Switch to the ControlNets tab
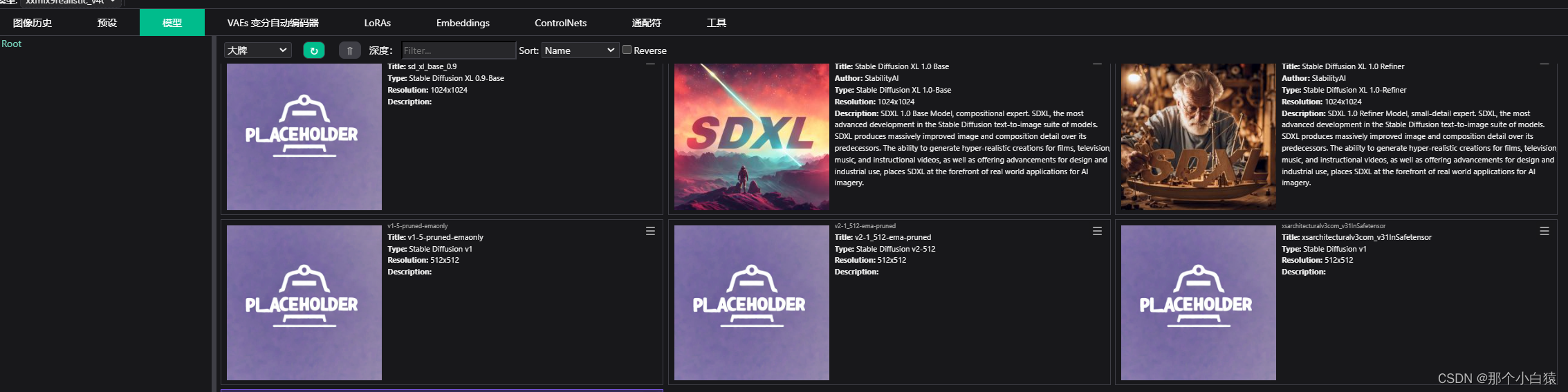The image size is (1568, 392). (560, 23)
